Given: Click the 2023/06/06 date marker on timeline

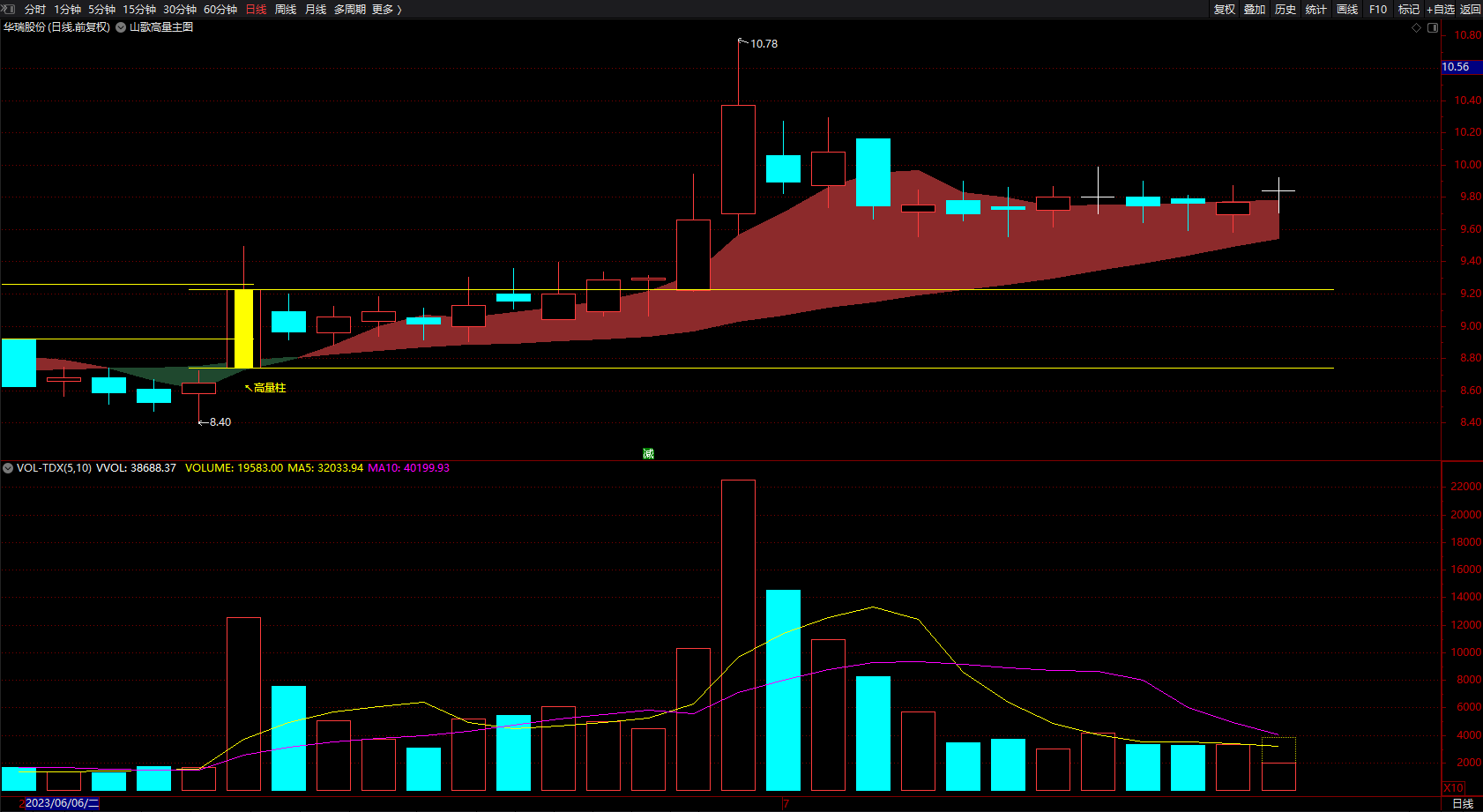Looking at the screenshot, I should 62,803.
